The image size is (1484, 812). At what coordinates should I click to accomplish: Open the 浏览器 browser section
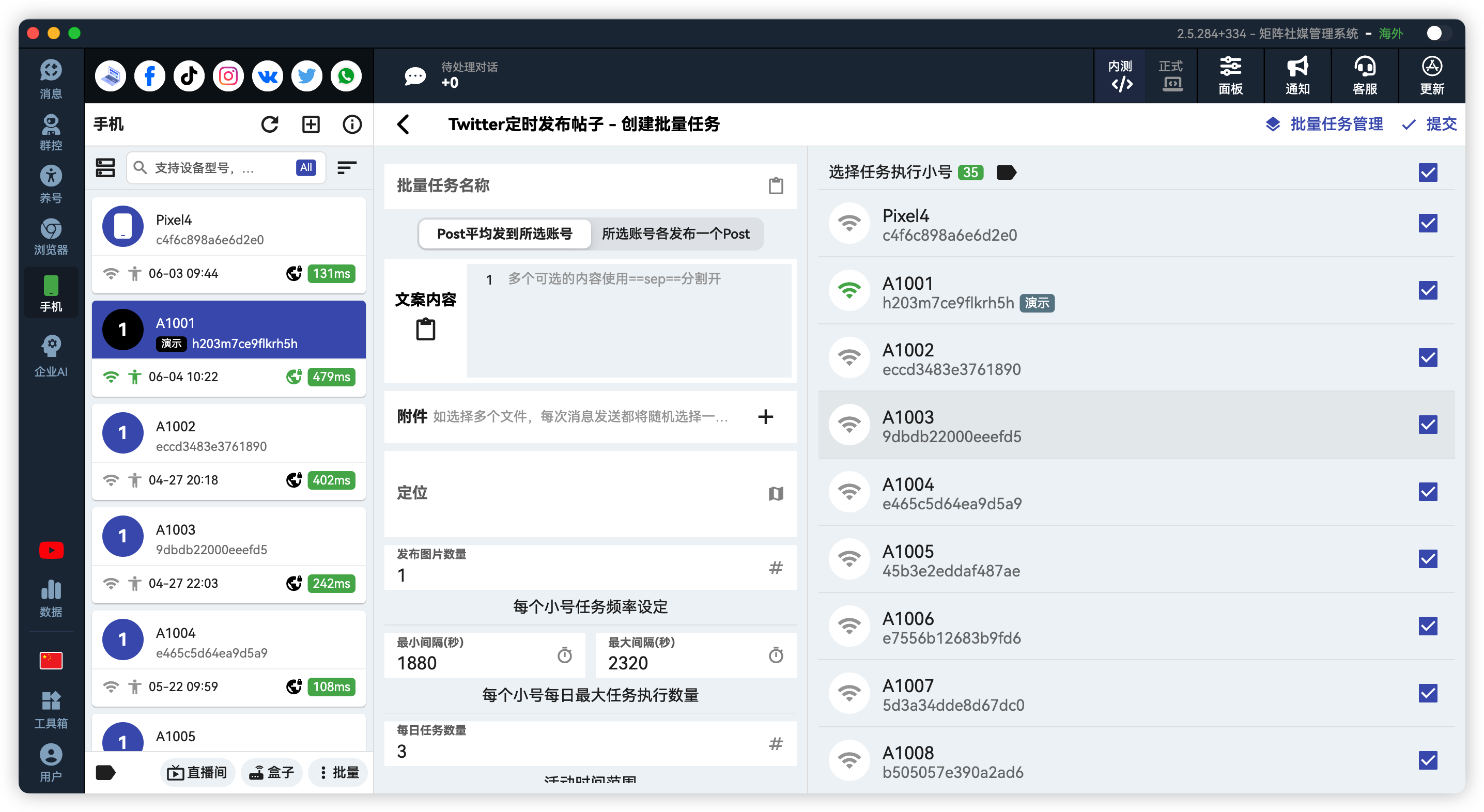[51, 237]
